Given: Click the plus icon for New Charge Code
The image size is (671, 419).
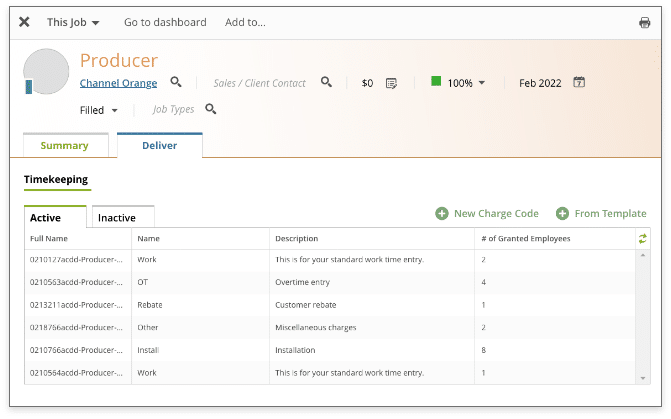Looking at the screenshot, I should (442, 213).
